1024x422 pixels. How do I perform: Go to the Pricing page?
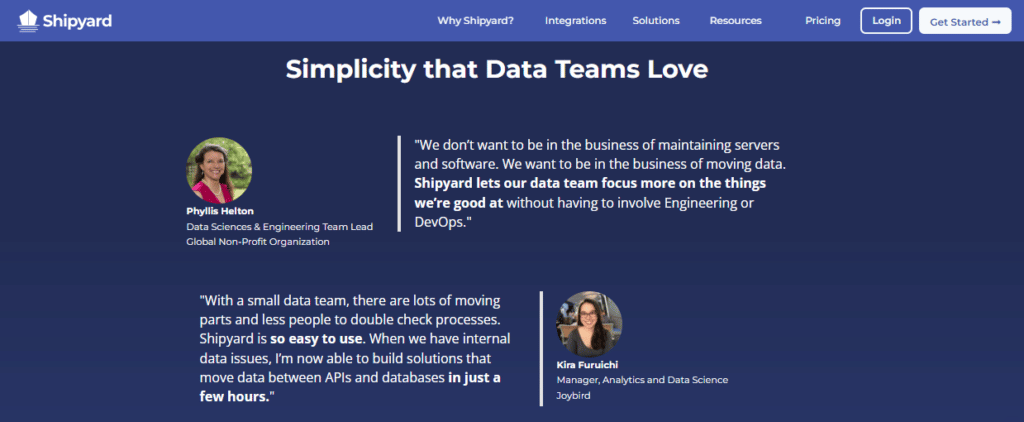tap(822, 20)
